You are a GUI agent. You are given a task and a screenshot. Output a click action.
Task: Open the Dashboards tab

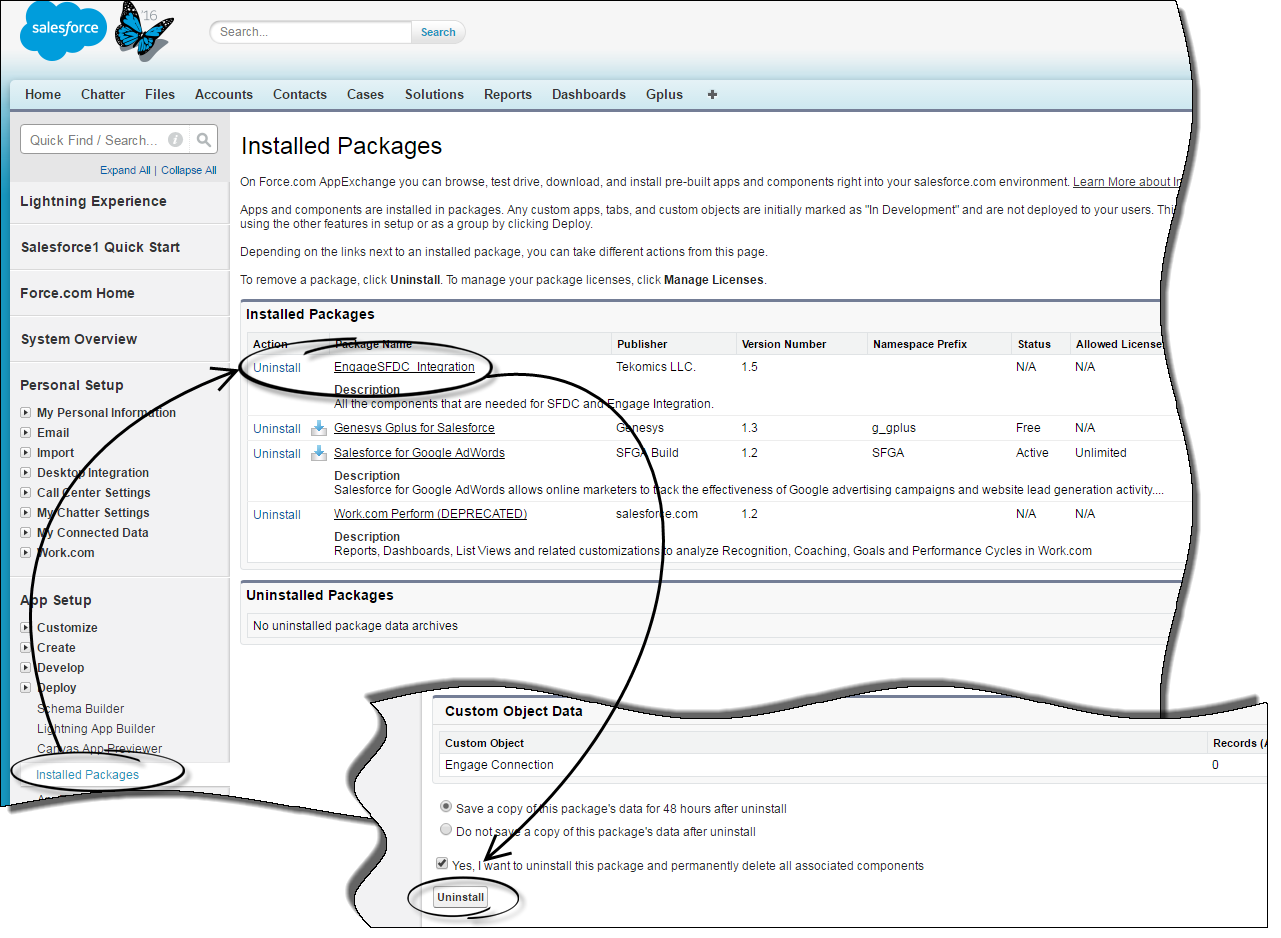589,94
